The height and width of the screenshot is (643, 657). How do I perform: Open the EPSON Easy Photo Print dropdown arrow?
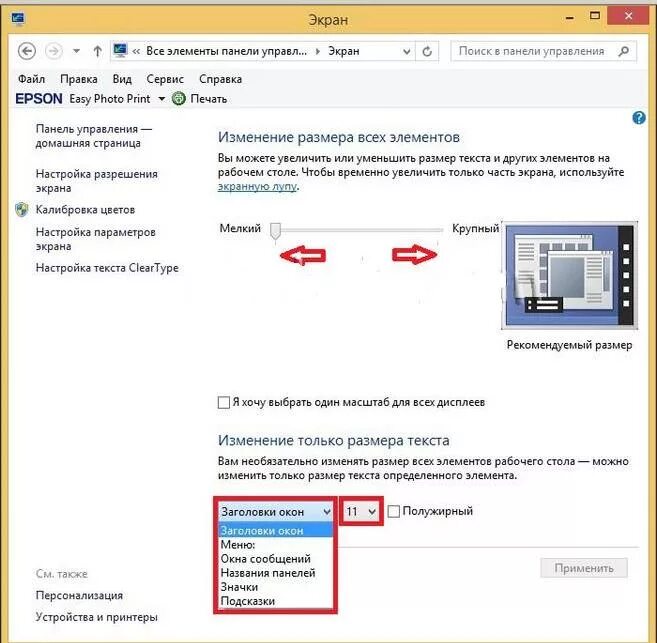162,99
